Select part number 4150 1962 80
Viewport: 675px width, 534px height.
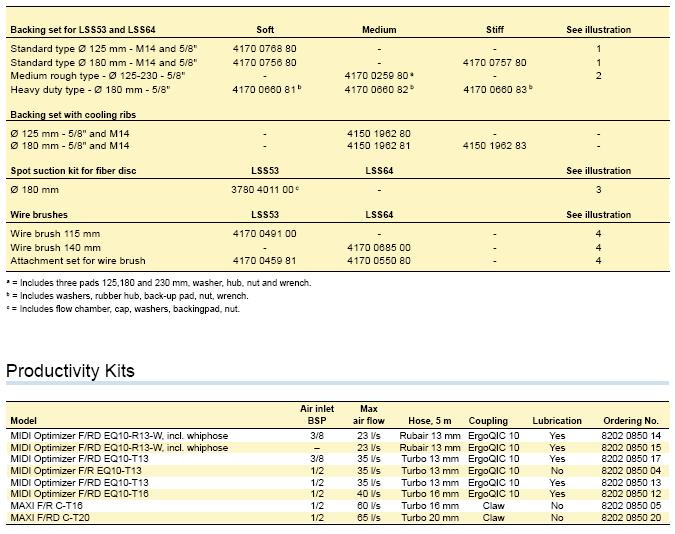pyautogui.click(x=379, y=134)
